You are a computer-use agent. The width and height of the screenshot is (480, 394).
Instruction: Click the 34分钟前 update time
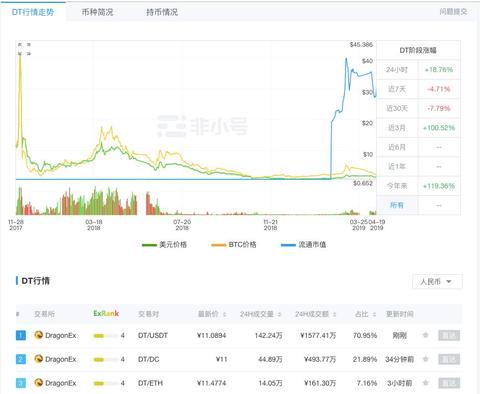pyautogui.click(x=399, y=359)
